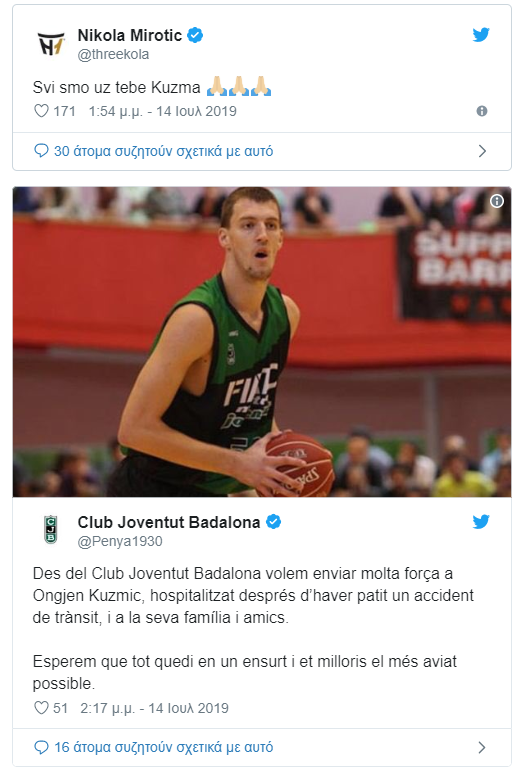Viewport: 515px width, 767px height.
Task: Open info icon on Mirotic tweet
Action: pyautogui.click(x=482, y=111)
